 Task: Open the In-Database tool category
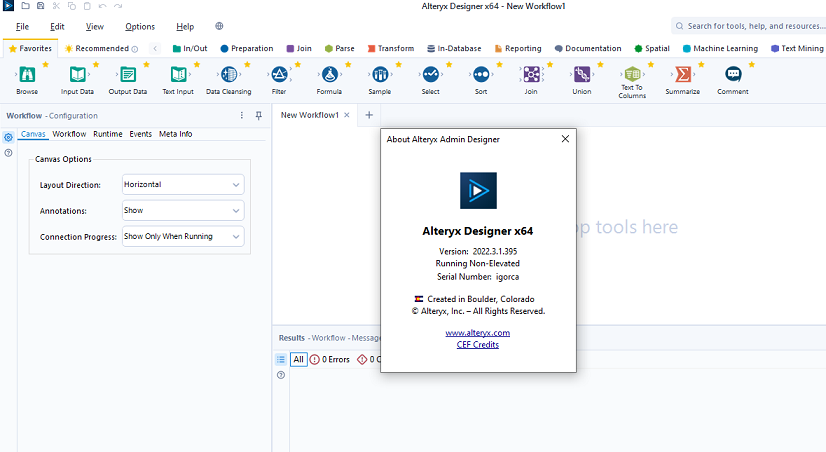pyautogui.click(x=454, y=48)
